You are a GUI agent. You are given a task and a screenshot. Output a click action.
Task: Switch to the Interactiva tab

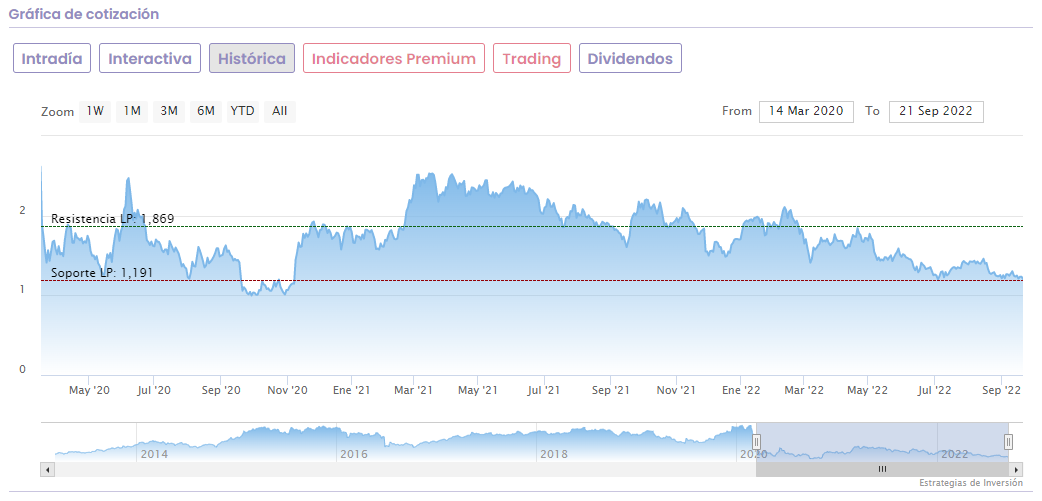(149, 59)
